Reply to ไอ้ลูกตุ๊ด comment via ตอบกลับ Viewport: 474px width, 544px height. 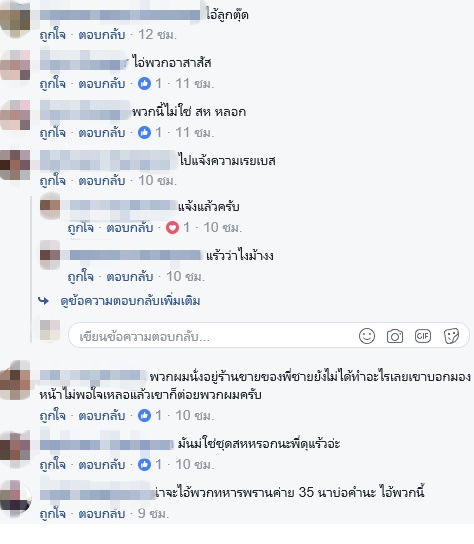[102, 35]
